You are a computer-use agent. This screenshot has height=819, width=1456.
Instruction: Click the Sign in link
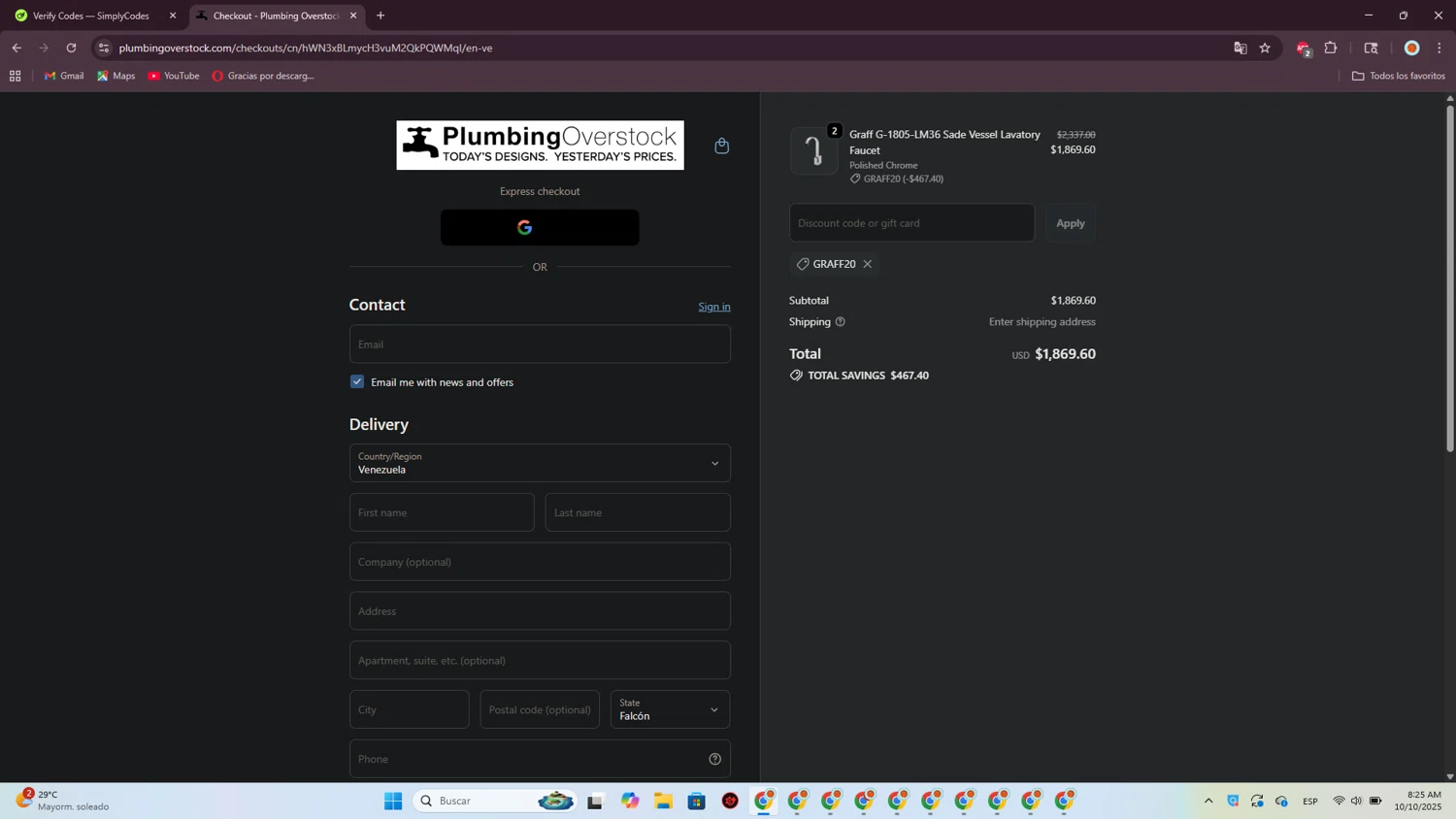(714, 307)
